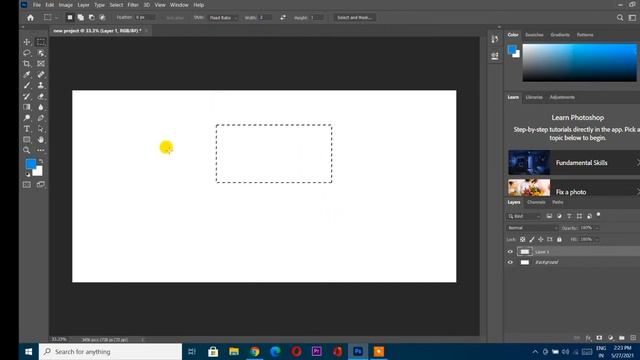The width and height of the screenshot is (640, 360).
Task: Select the Crop tool
Action: (27, 64)
